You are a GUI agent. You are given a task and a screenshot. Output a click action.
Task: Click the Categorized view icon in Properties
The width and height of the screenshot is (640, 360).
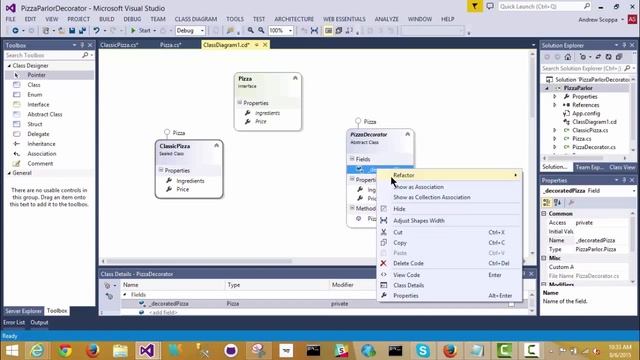tap(547, 202)
